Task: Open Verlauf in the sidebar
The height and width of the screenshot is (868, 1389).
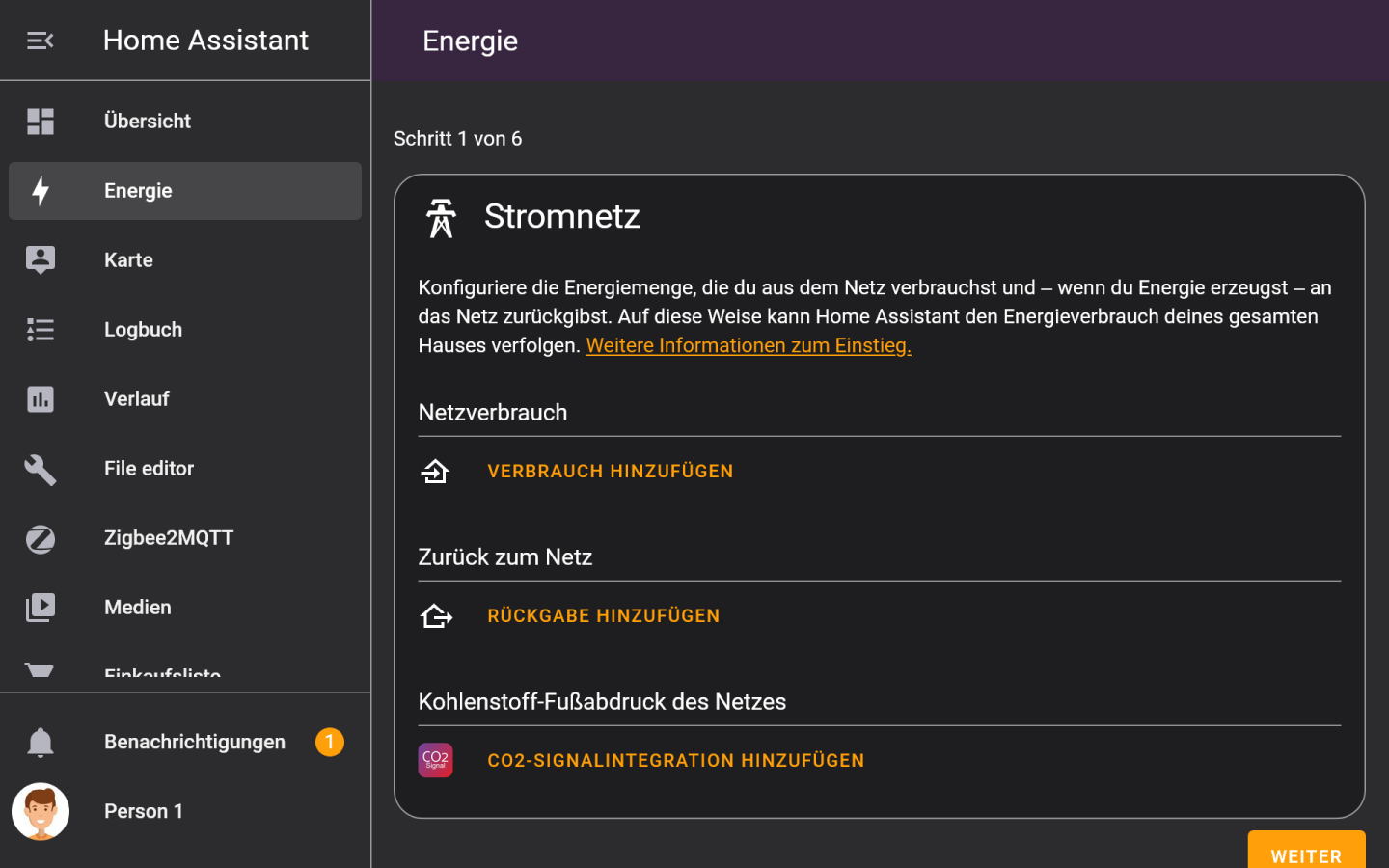Action: pos(185,399)
